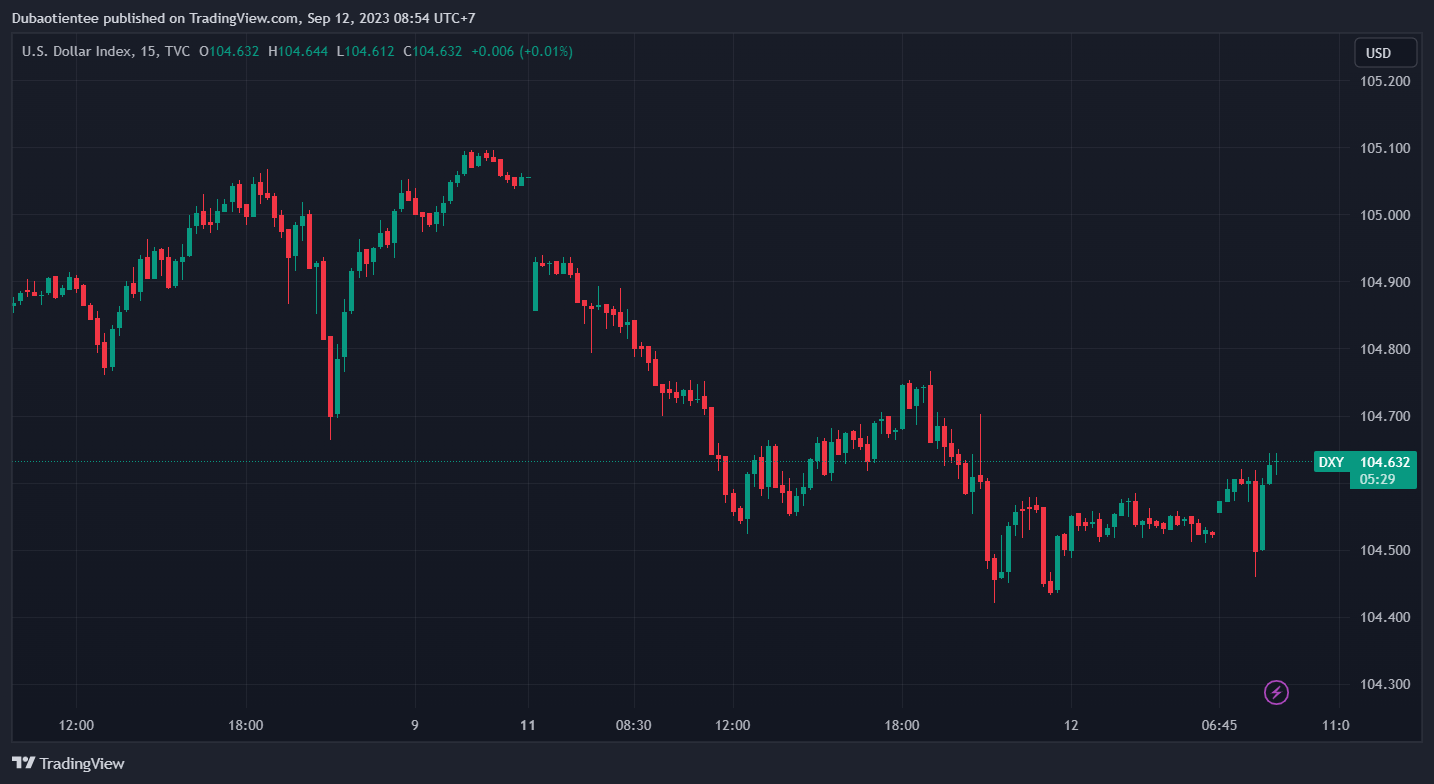Select the high value H104.644
This screenshot has height=784, width=1434.
click(x=297, y=51)
